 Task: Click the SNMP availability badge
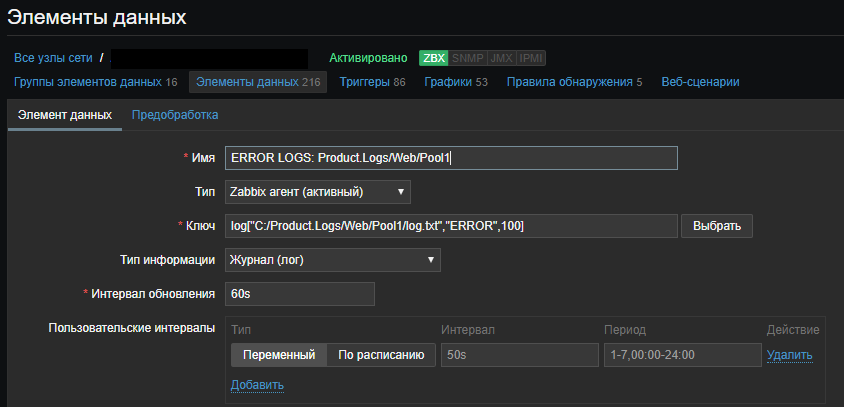[468, 58]
